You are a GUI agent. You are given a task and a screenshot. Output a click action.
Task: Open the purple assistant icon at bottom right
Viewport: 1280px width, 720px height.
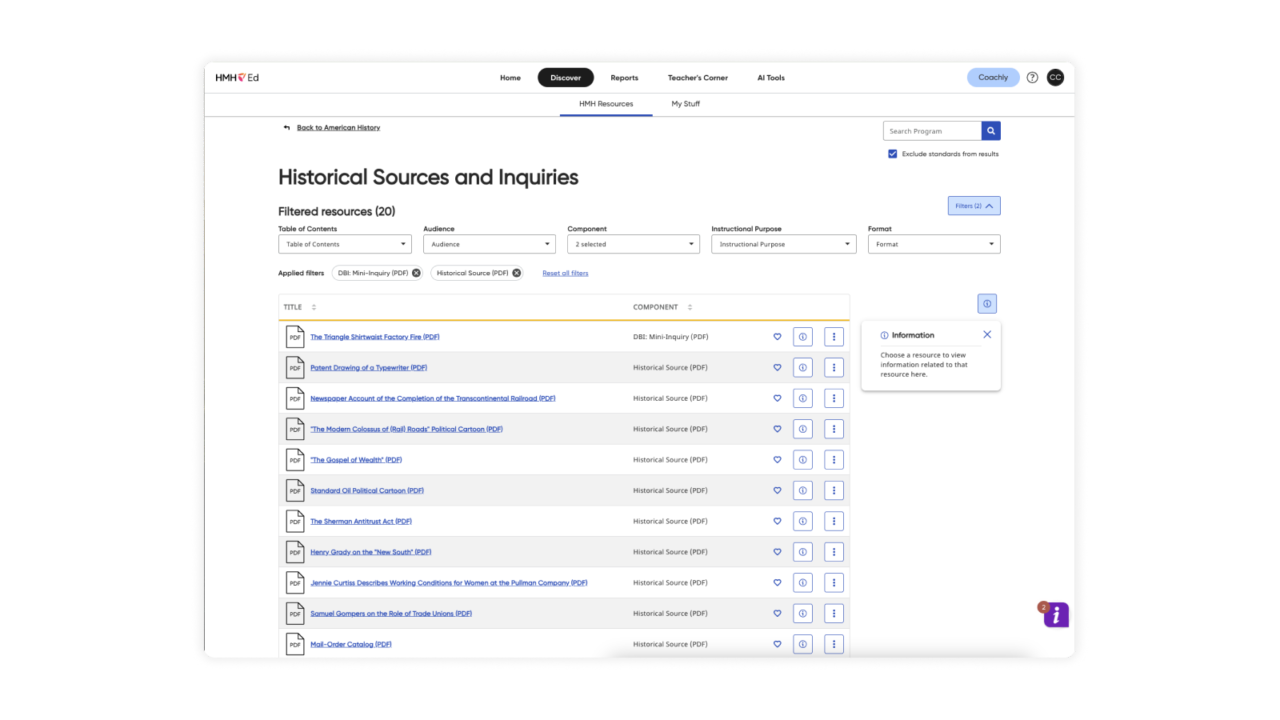[1056, 615]
